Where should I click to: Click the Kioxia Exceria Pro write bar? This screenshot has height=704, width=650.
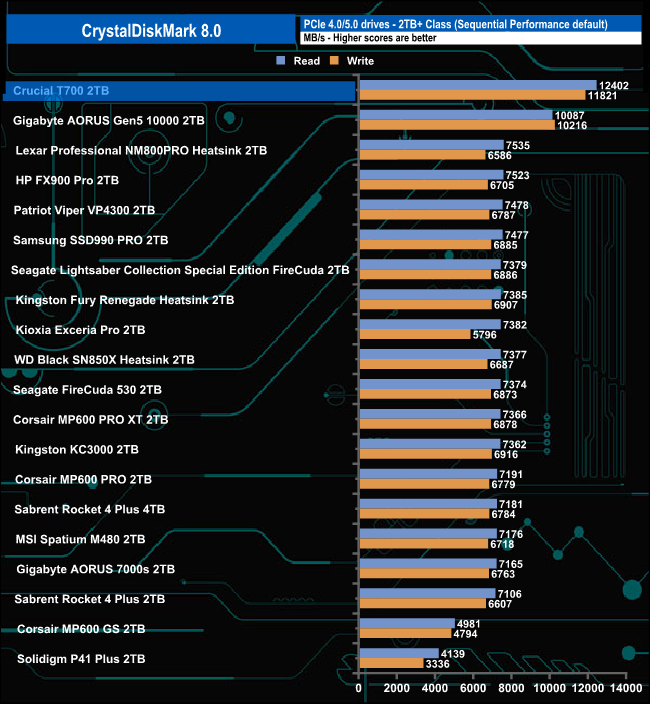(x=415, y=334)
